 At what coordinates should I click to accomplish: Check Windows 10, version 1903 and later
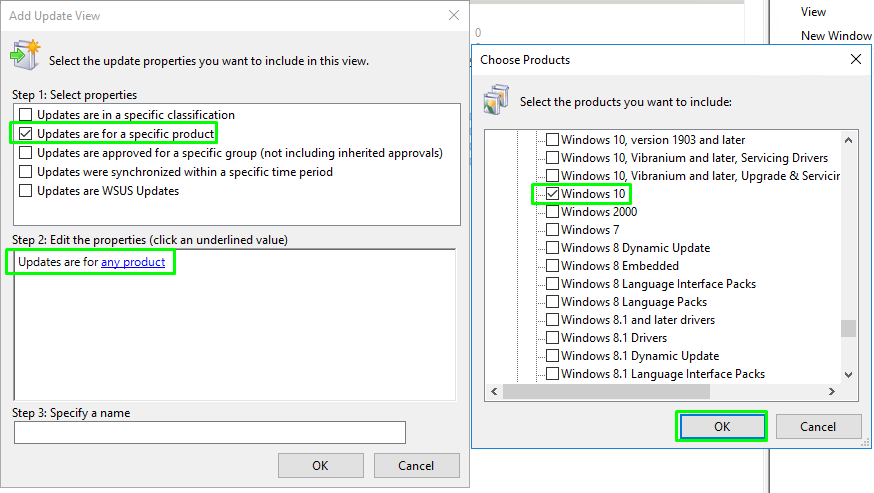tap(551, 140)
